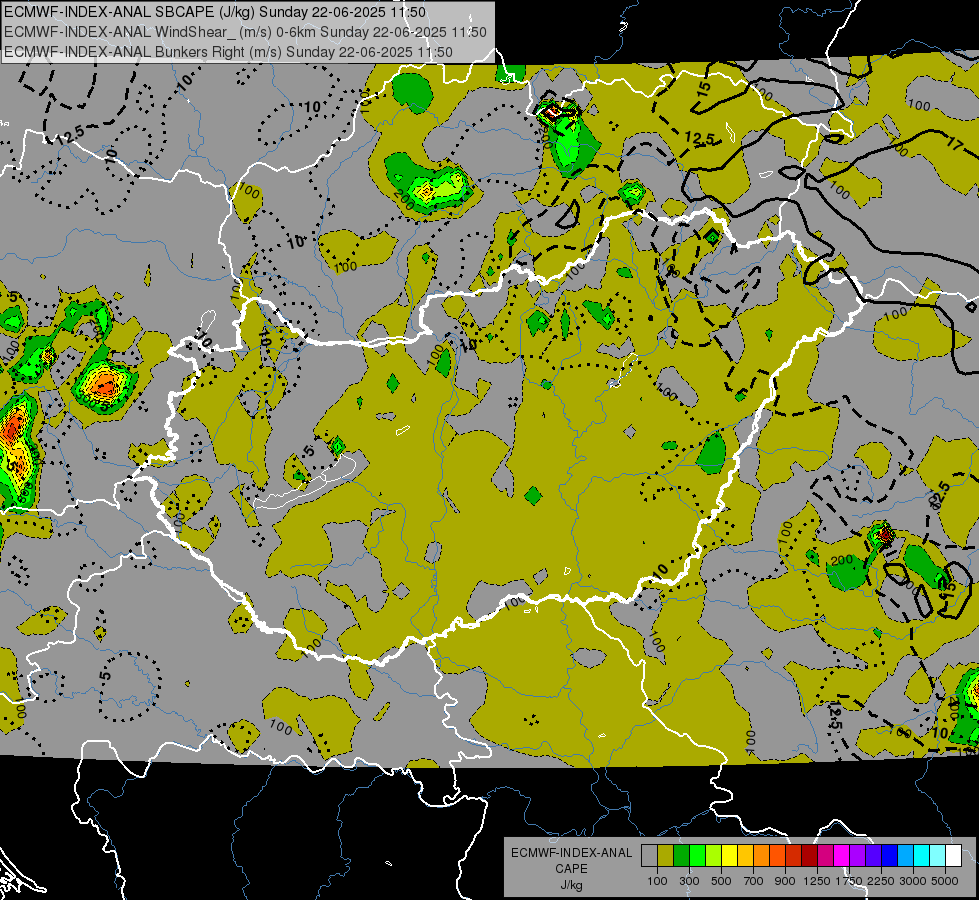This screenshot has height=900, width=979.
Task: Select the gray swatch in CAPE legend
Action: [x=649, y=856]
